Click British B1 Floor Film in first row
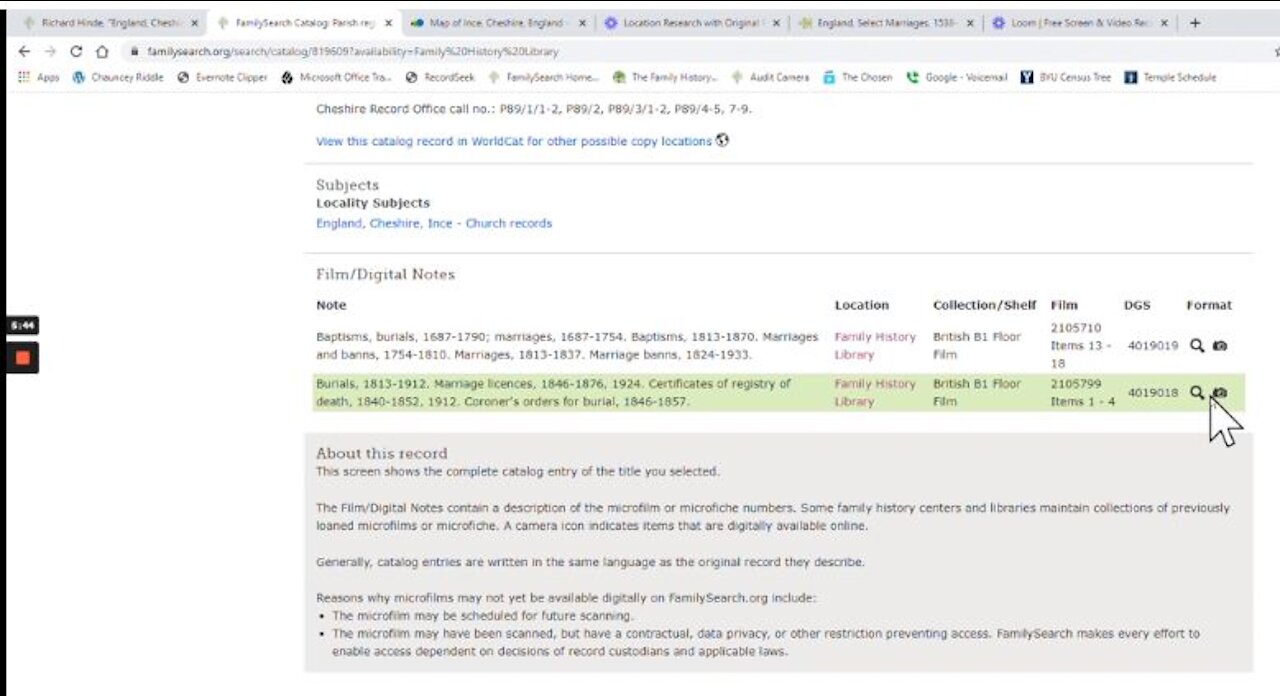 pos(977,346)
